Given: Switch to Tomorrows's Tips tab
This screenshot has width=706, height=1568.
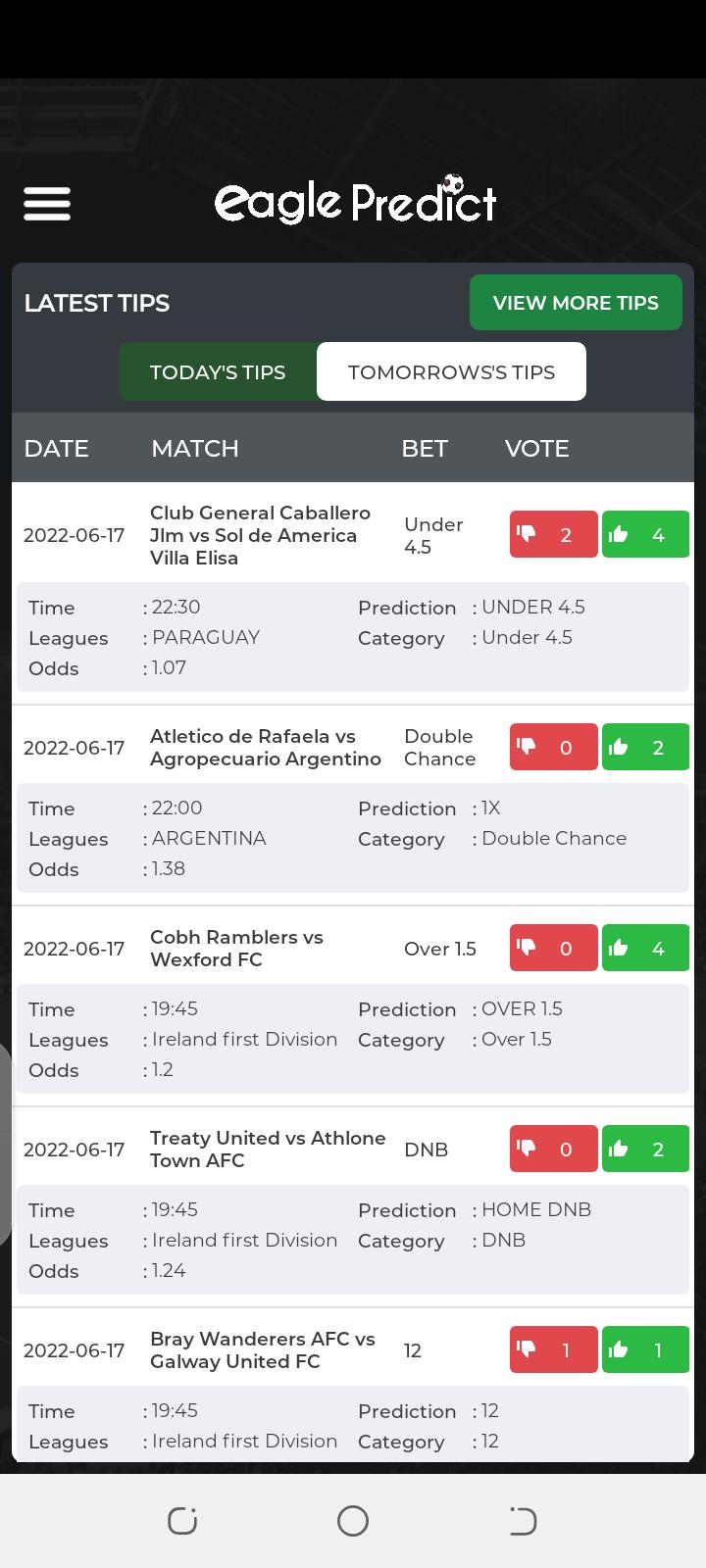Looking at the screenshot, I should pos(451,371).
